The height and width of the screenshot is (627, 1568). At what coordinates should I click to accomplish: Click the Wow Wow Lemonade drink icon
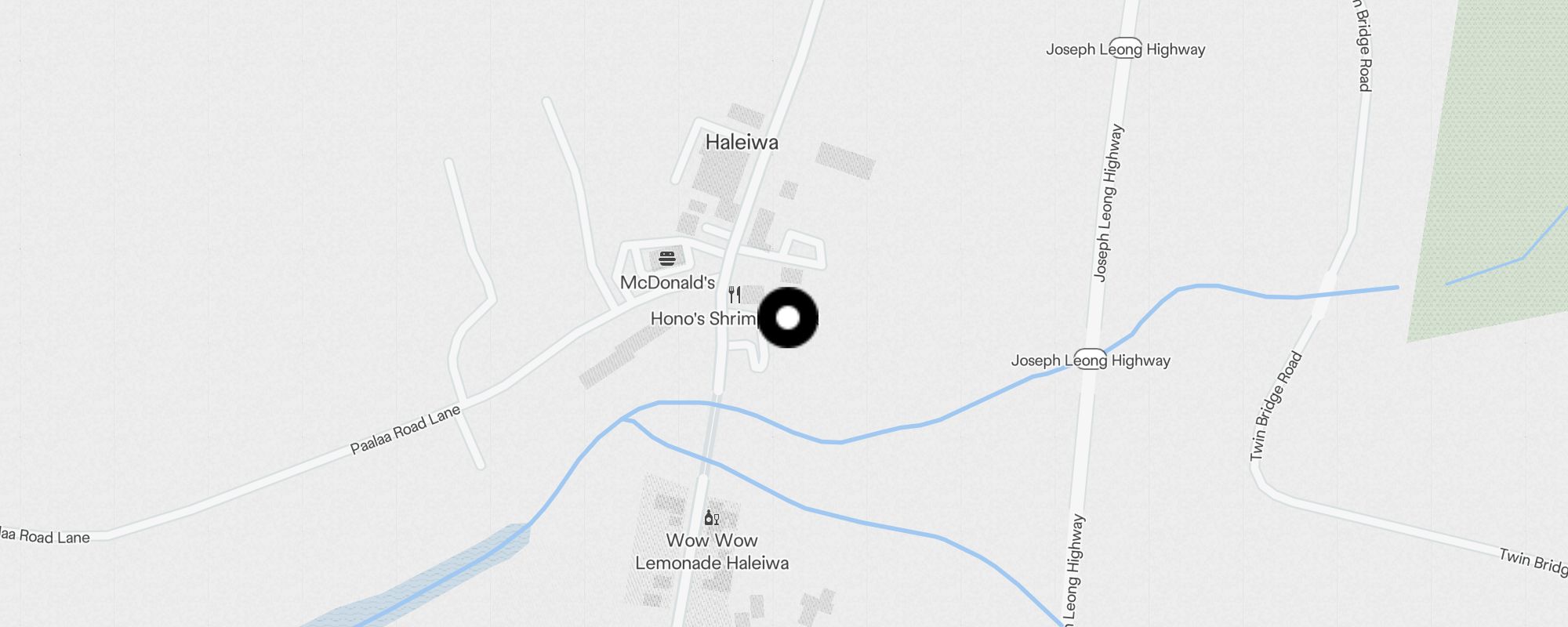point(711,517)
